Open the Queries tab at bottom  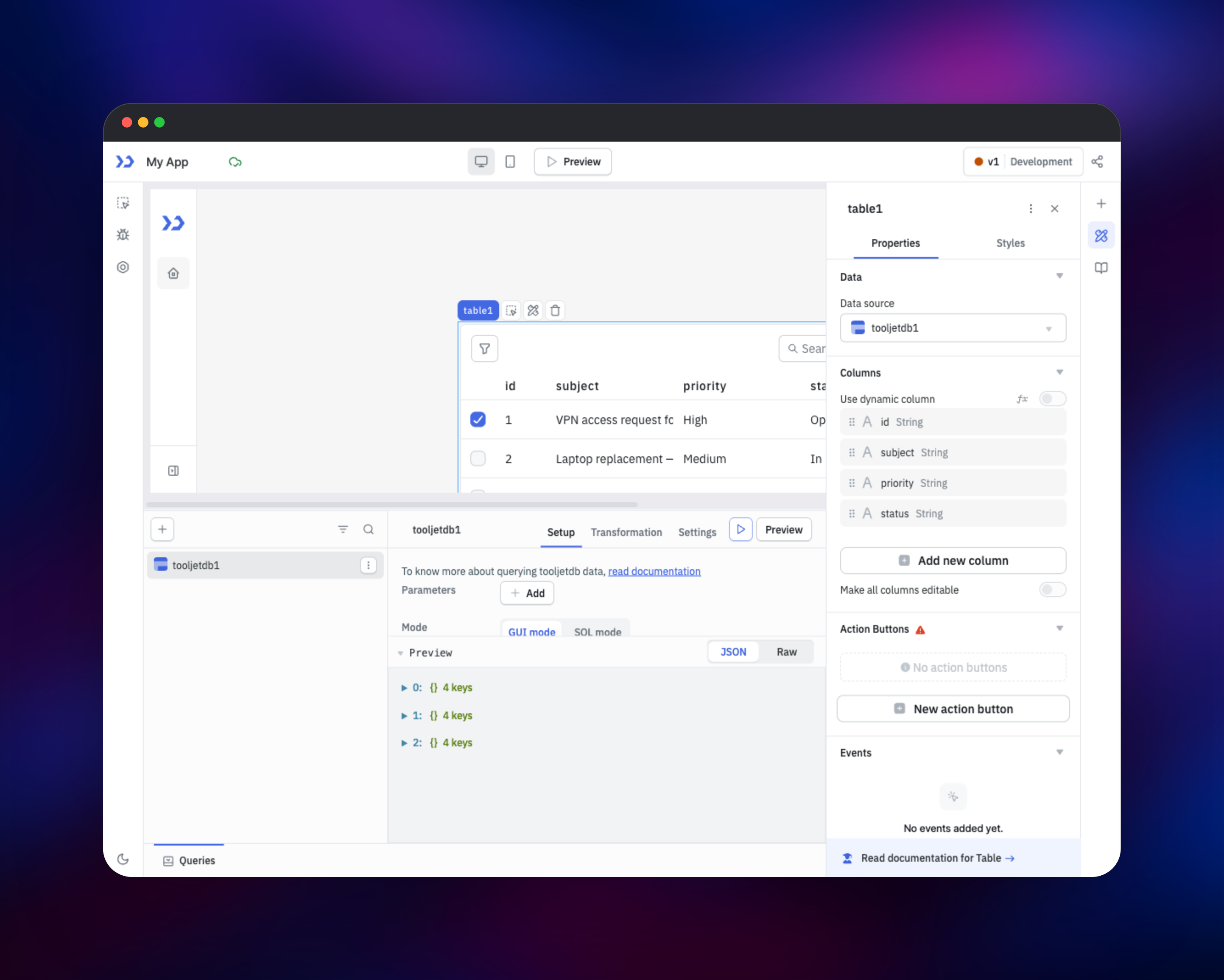coord(189,860)
